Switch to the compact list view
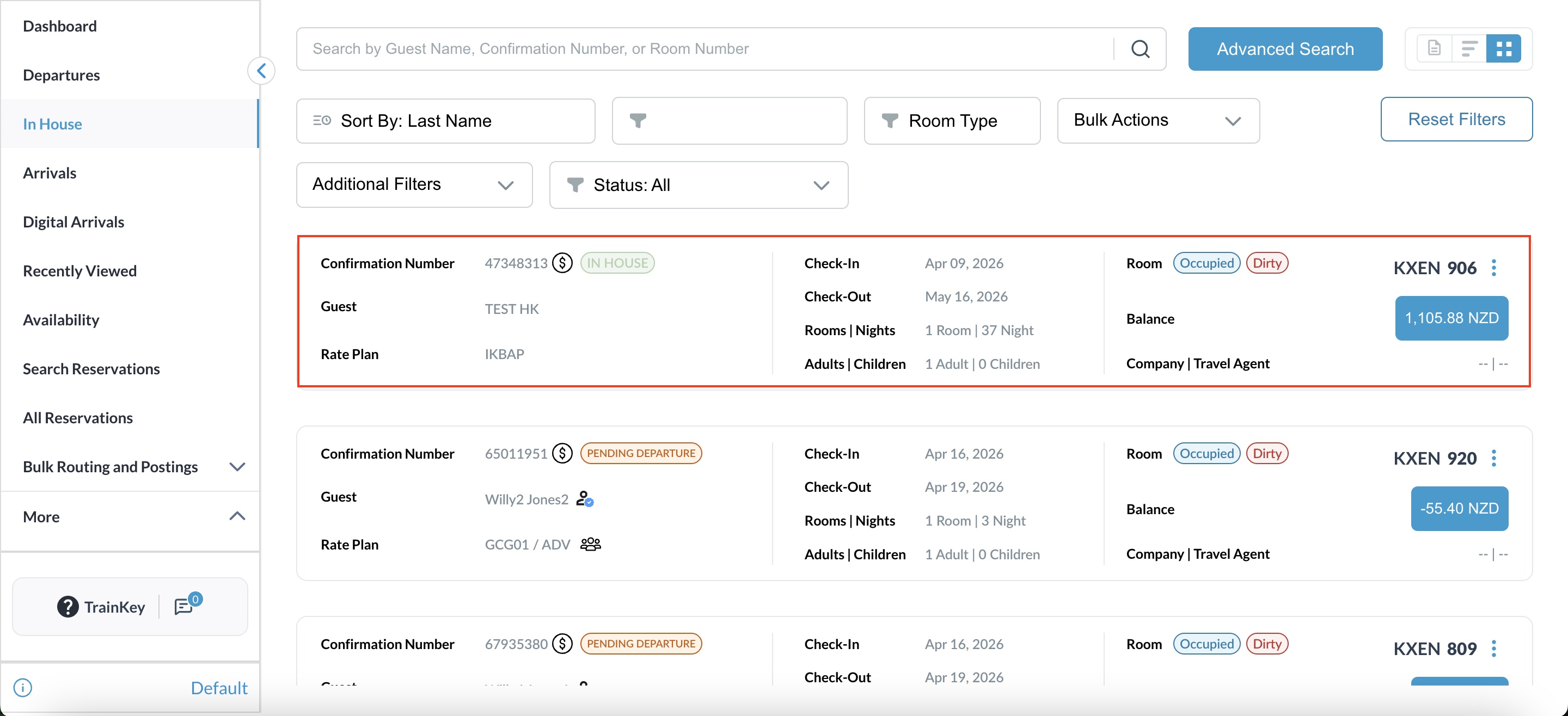Image resolution: width=1568 pixels, height=716 pixels. pyautogui.click(x=1469, y=48)
